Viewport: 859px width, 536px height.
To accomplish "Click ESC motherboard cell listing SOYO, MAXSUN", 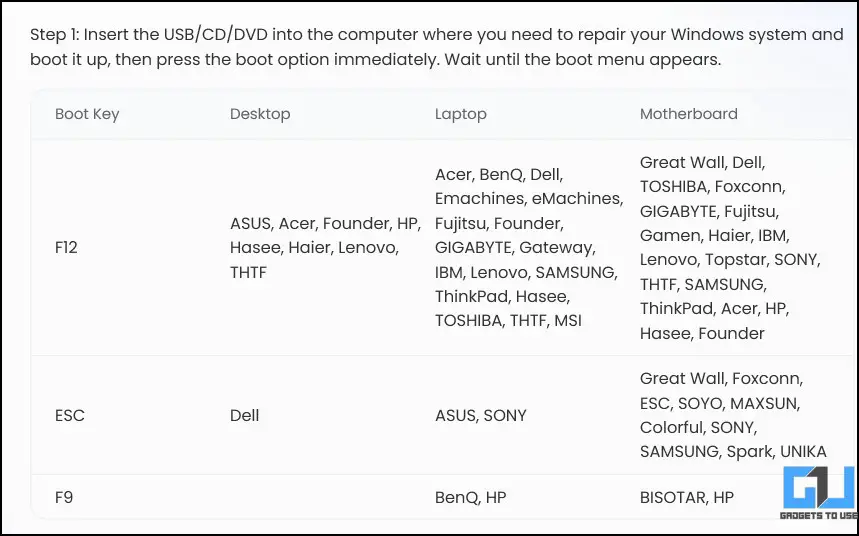I will point(733,415).
